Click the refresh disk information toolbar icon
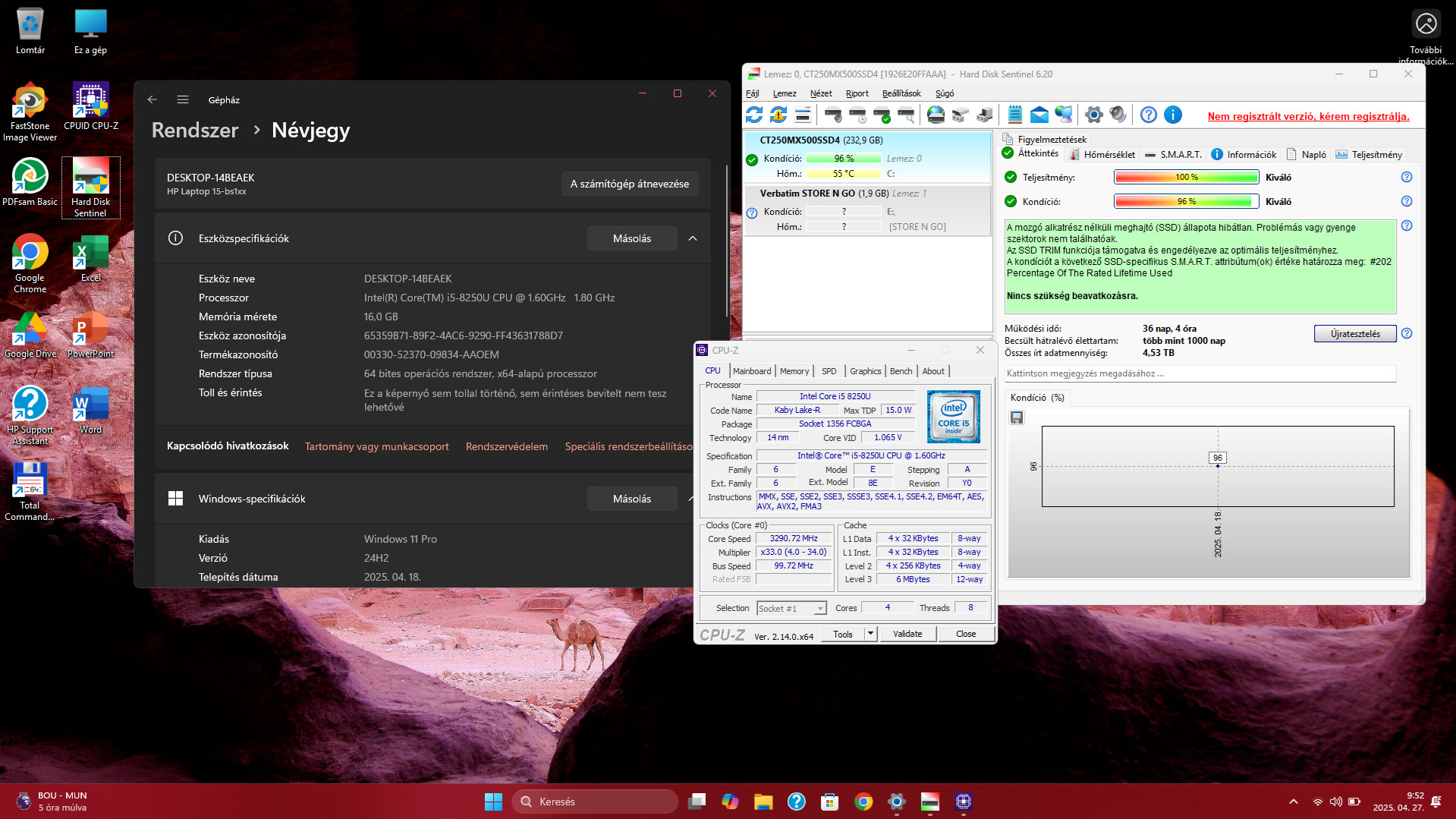This screenshot has height=819, width=1456. point(754,115)
